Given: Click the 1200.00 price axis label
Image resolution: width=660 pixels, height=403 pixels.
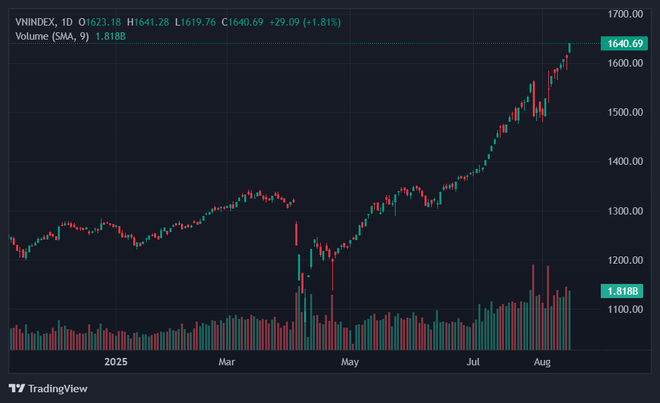Looking at the screenshot, I should 624,260.
